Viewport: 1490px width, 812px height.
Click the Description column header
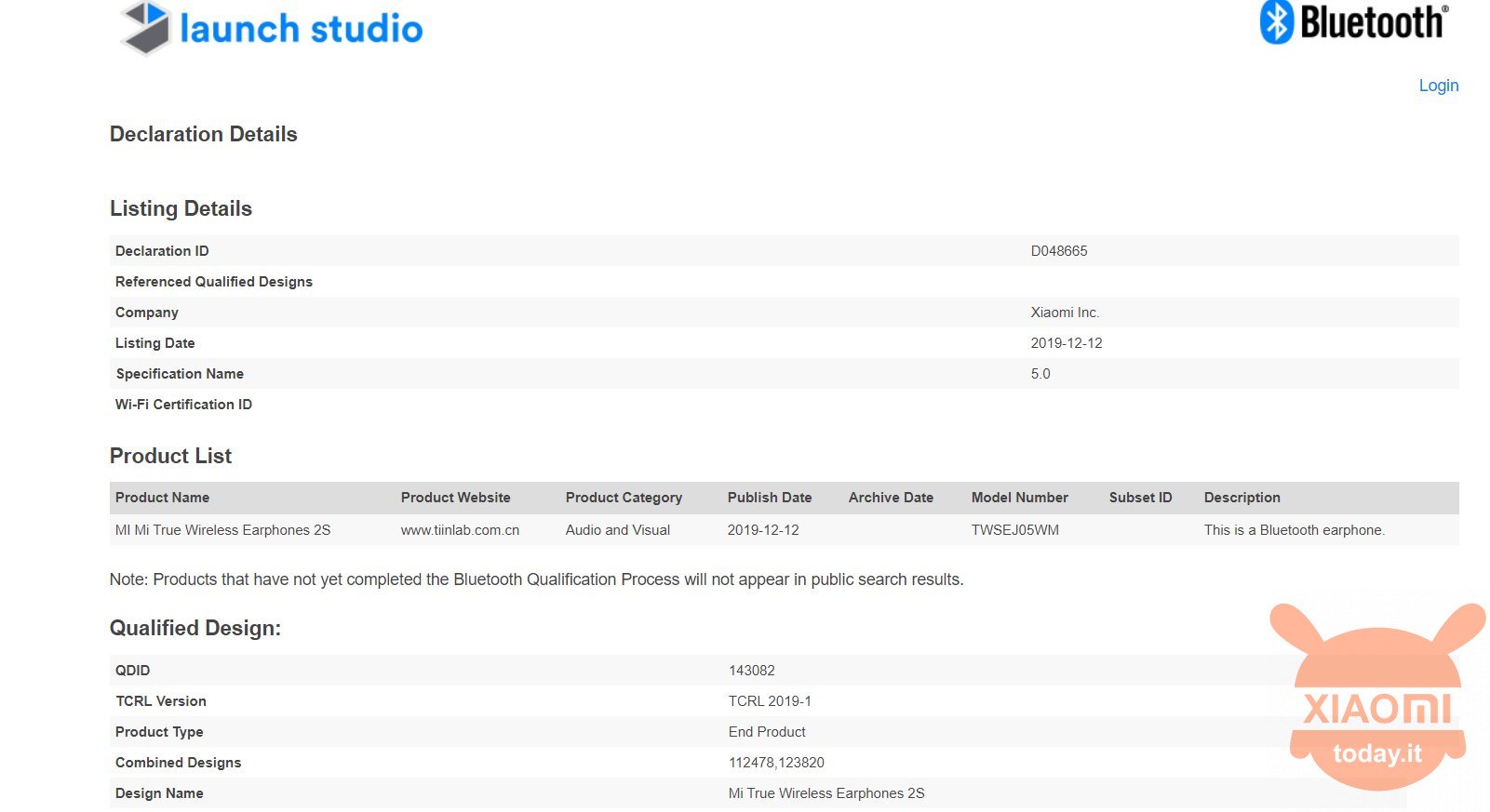pyautogui.click(x=1242, y=498)
